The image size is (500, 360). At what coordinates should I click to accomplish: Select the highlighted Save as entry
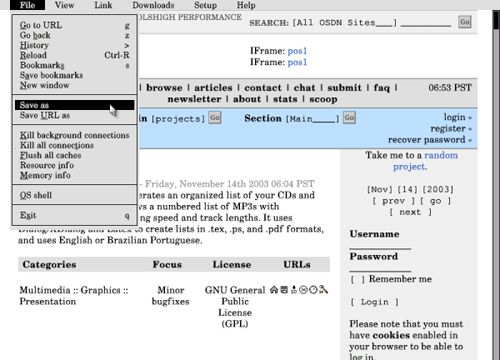(x=75, y=105)
